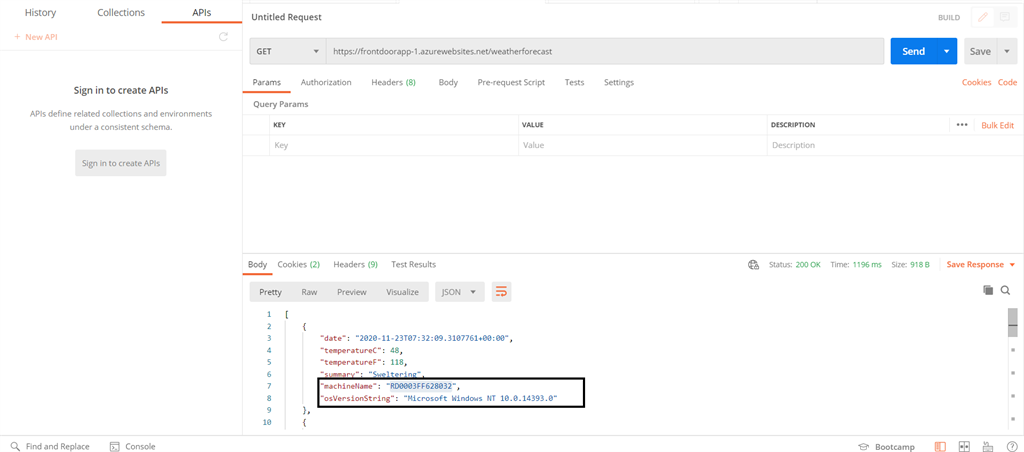This screenshot has height=452, width=1024.
Task: Switch to the History tab
Action: [x=40, y=12]
